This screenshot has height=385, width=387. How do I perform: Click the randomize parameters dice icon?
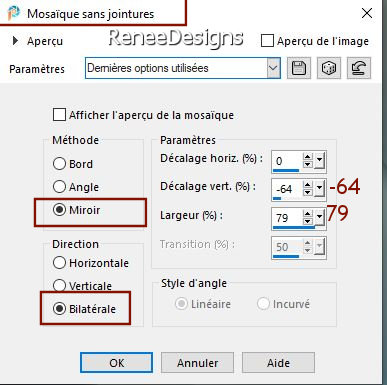329,68
